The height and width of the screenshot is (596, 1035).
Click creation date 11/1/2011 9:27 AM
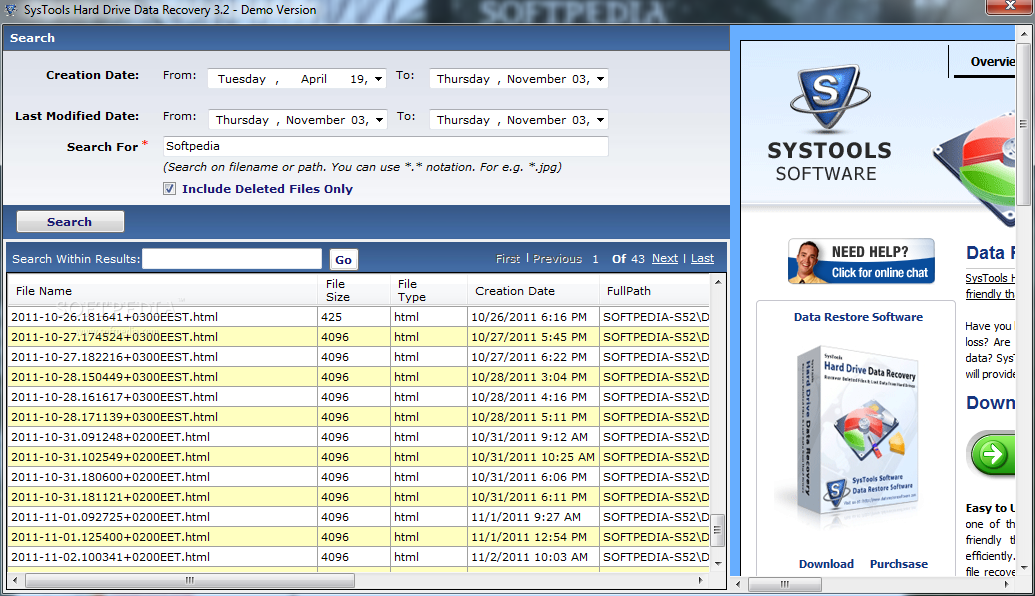pos(526,517)
